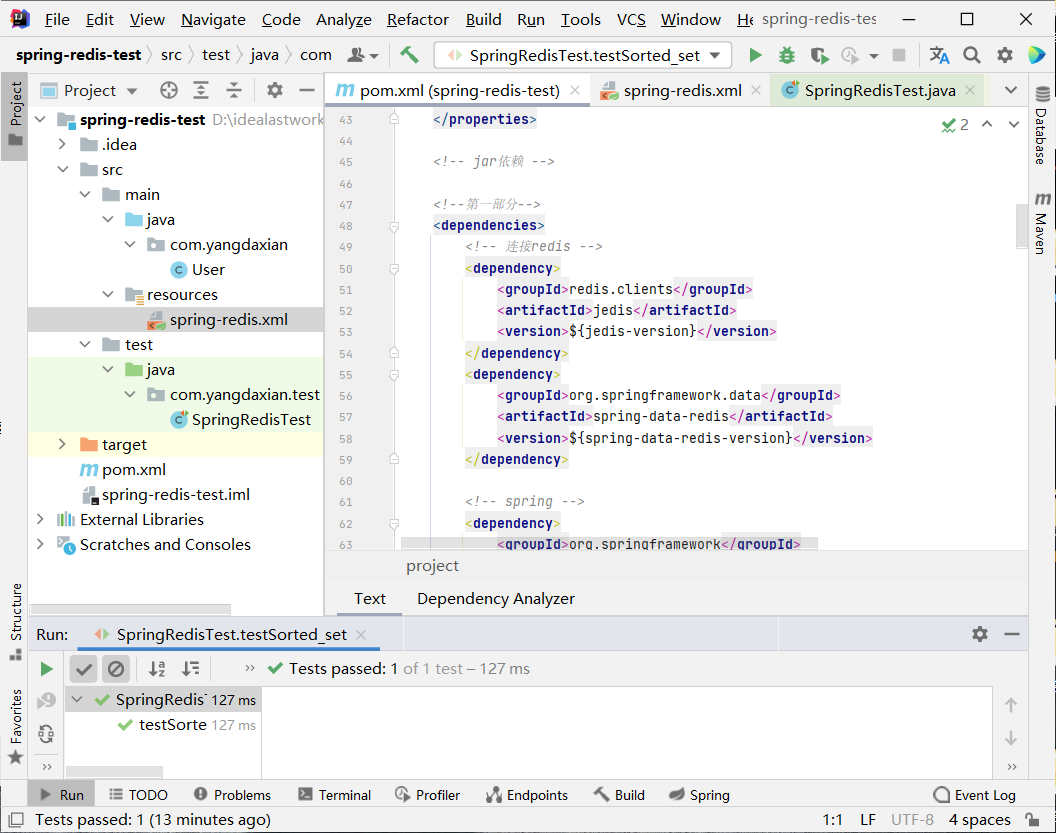
Task: Run with coverage shield icon
Action: 819,55
